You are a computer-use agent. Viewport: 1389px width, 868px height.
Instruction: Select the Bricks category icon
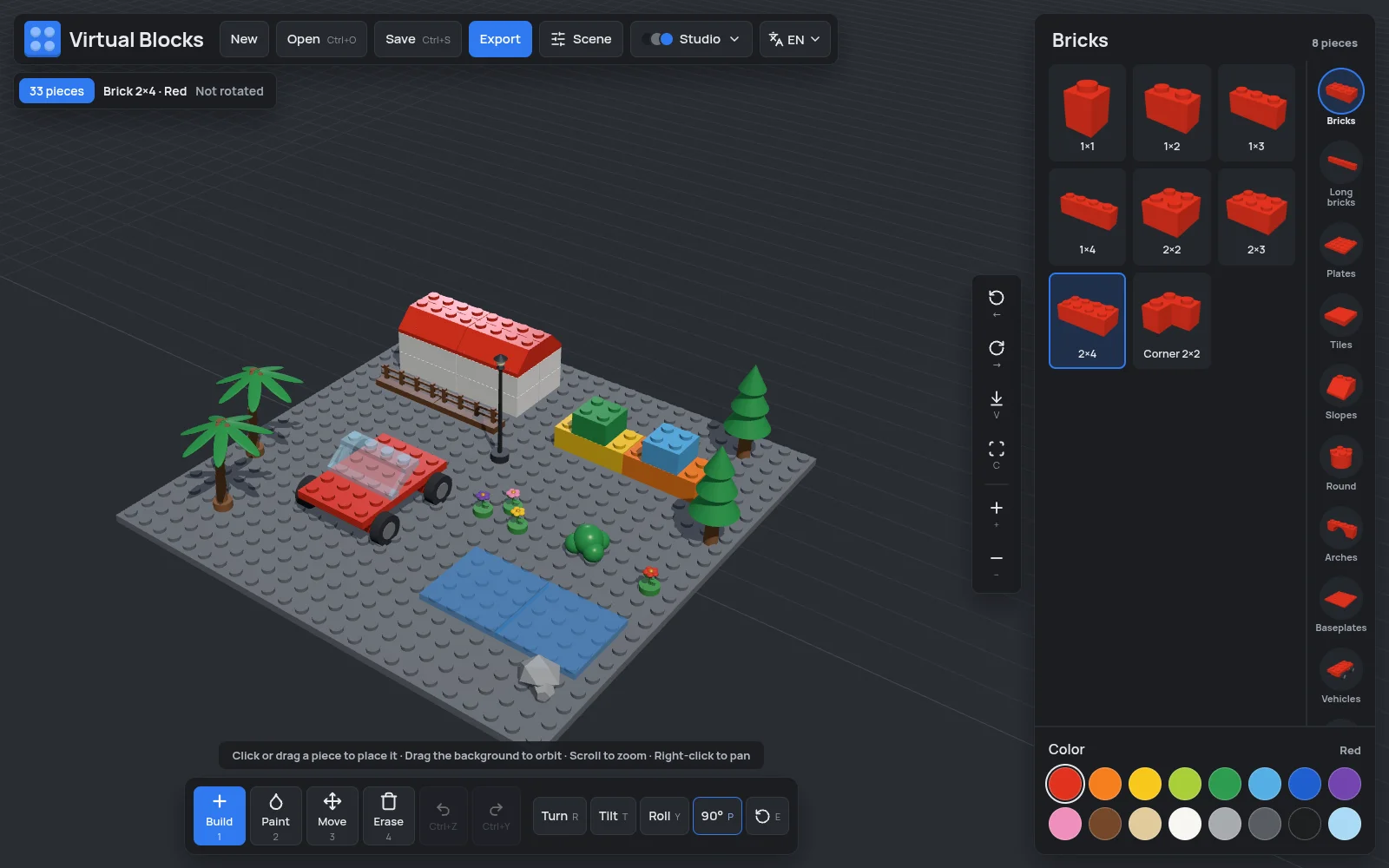1340,91
